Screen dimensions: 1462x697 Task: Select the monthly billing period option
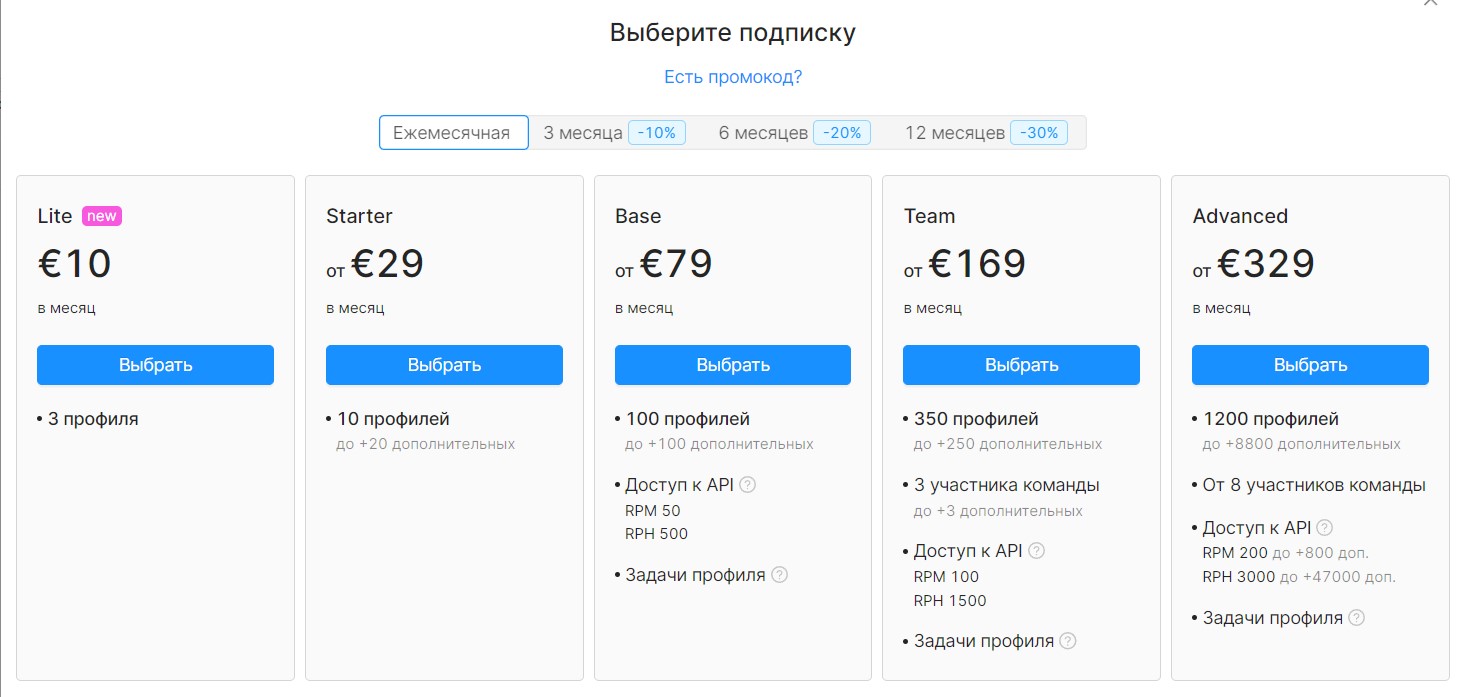(454, 133)
